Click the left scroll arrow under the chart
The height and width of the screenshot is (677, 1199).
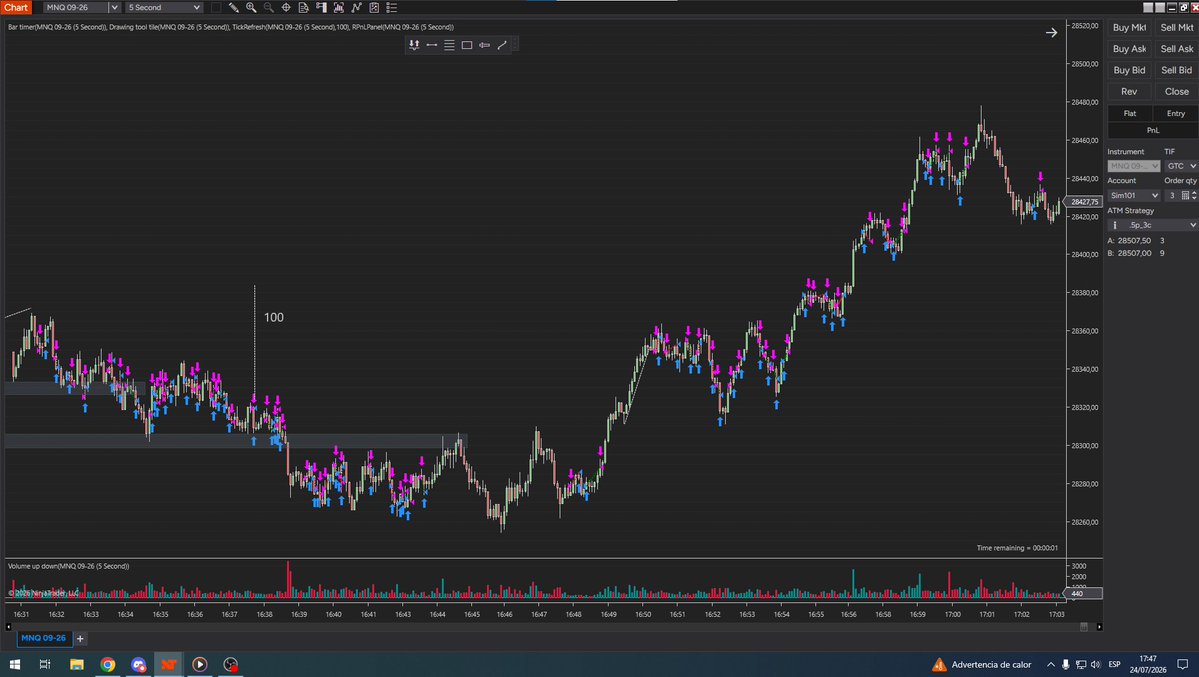(x=8, y=627)
